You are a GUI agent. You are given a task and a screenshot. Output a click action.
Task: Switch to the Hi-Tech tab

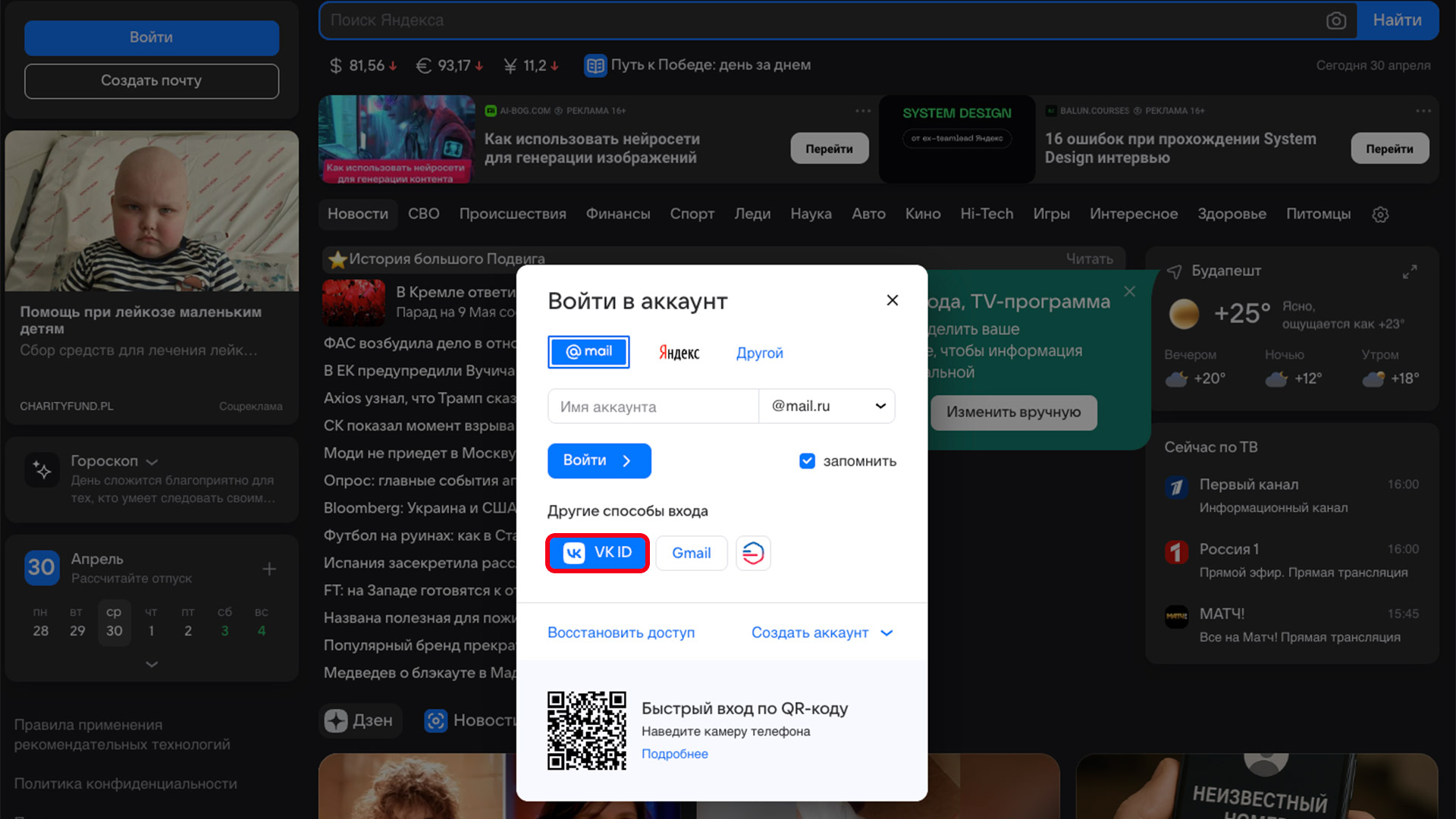tap(987, 214)
